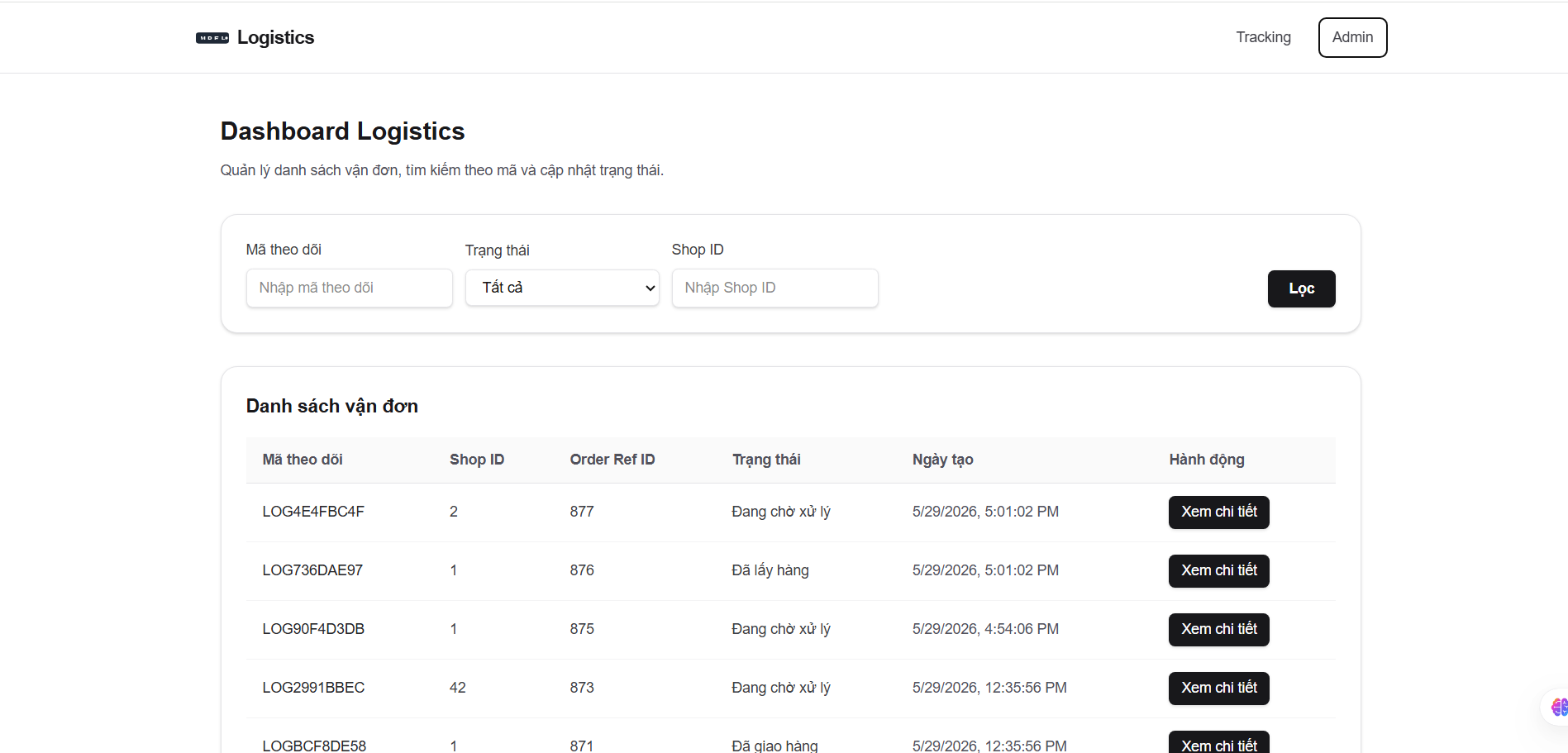Click Order Ref ID 877
The image size is (1568, 753).
[x=582, y=512]
